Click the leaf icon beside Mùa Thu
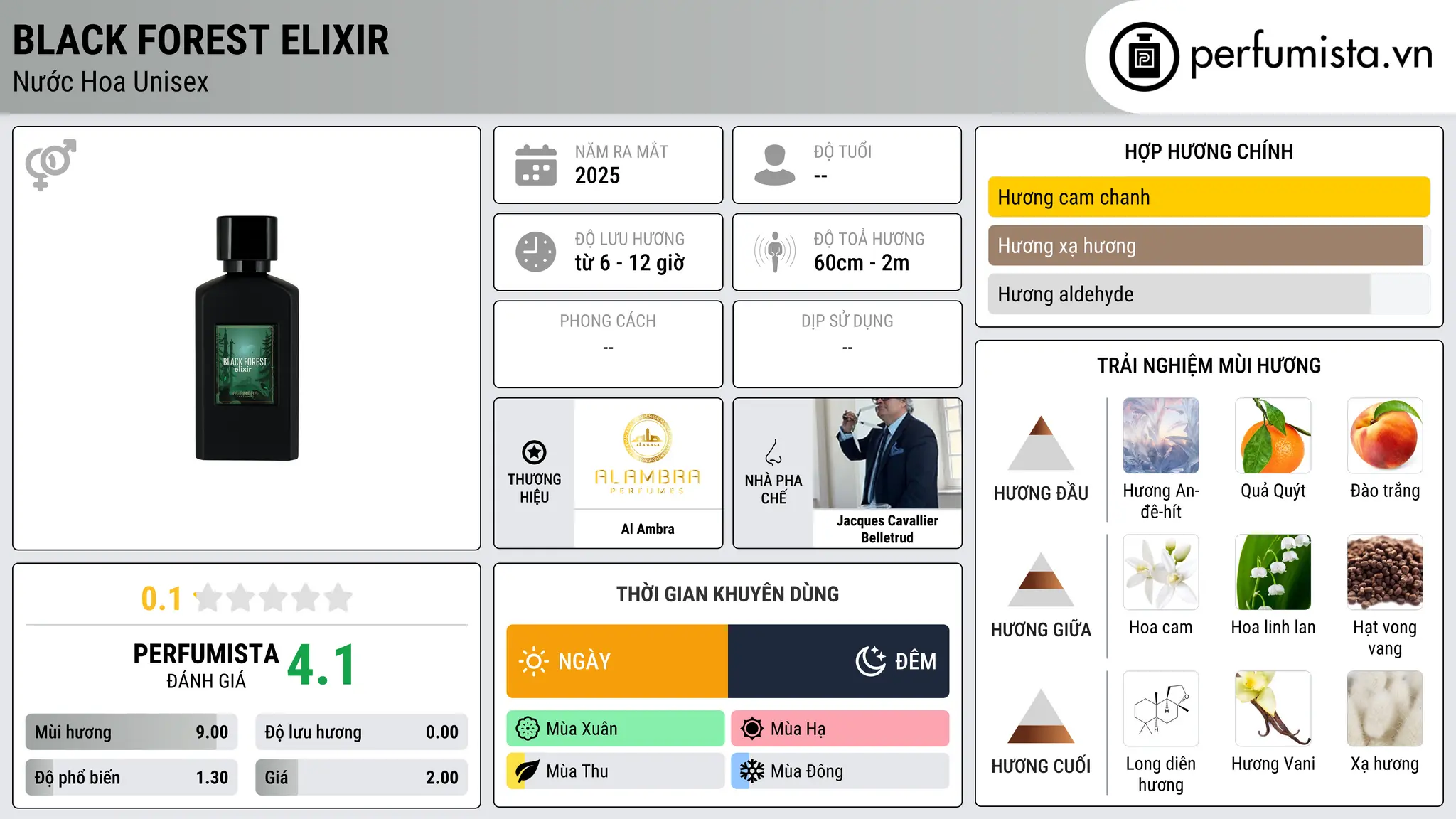Viewport: 1456px width, 819px height. coord(528,771)
